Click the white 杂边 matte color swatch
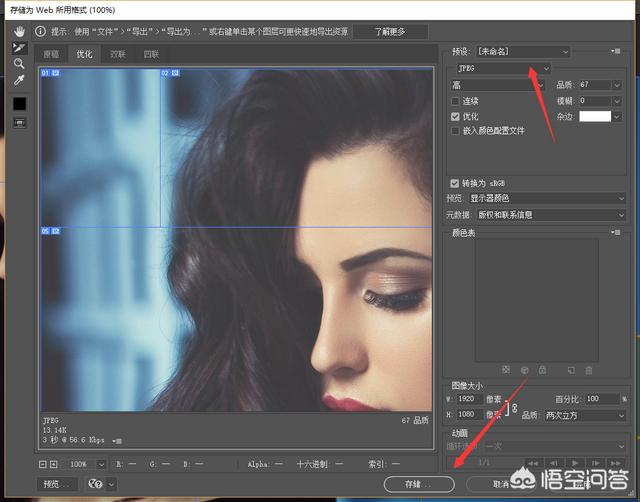Screen dimensions: 640x502 point(595,117)
